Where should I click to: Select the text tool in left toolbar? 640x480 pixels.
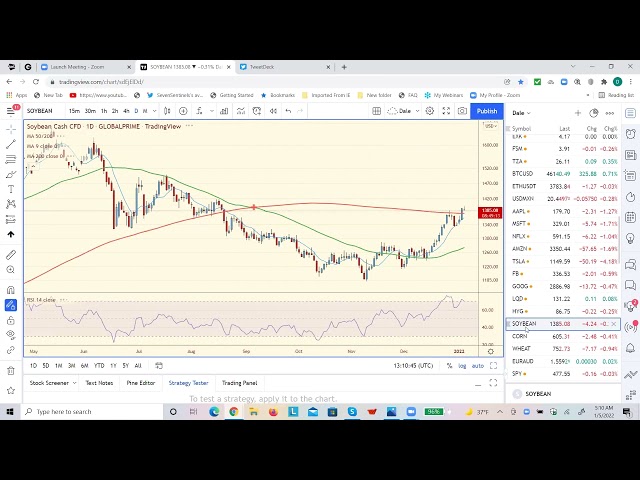11,189
